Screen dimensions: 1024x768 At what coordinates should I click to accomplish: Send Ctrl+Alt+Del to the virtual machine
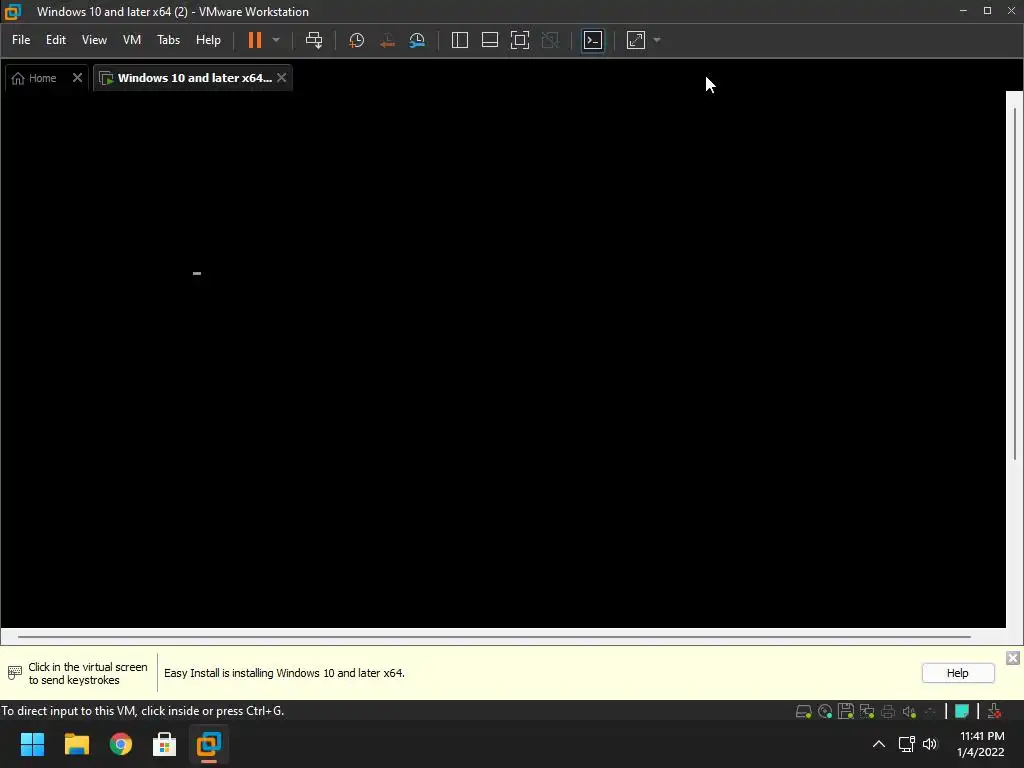pos(314,40)
